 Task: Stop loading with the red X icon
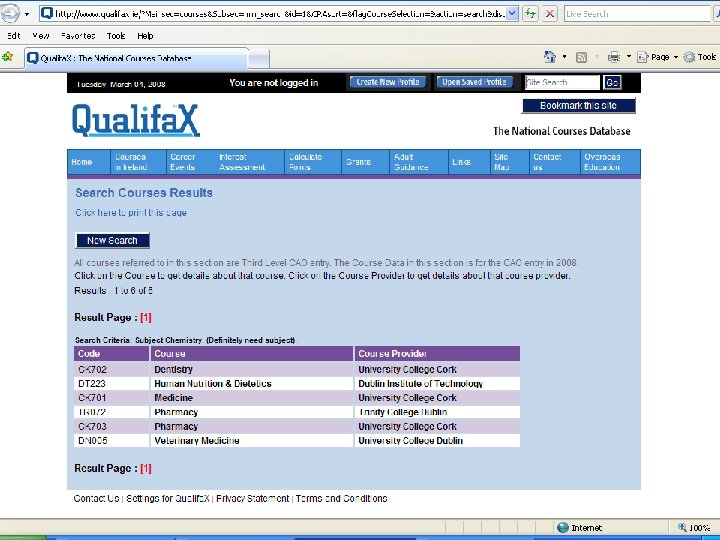[x=550, y=13]
